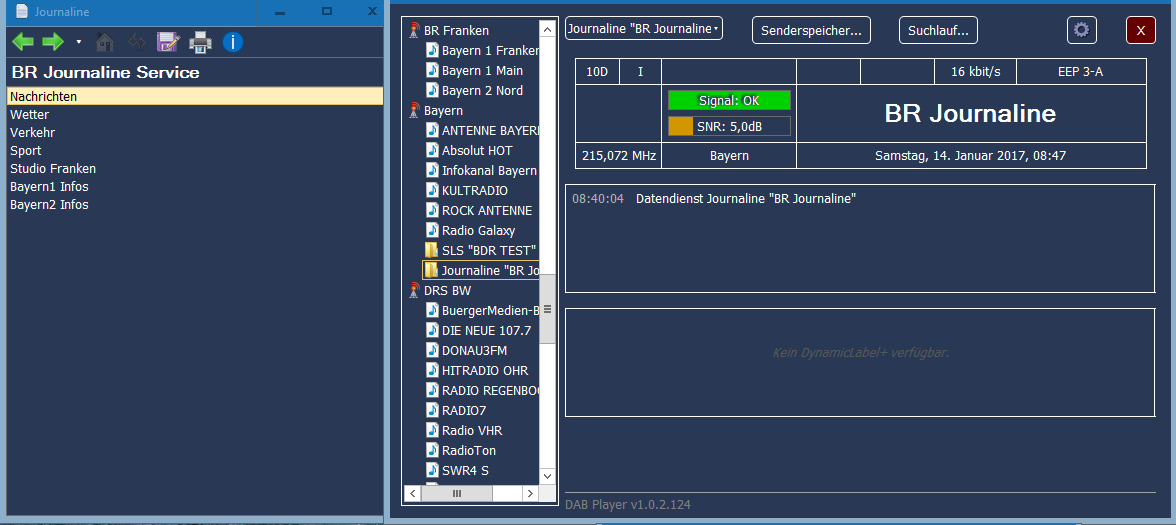Click the station list vertical scrollbar down arrow

tap(547, 476)
